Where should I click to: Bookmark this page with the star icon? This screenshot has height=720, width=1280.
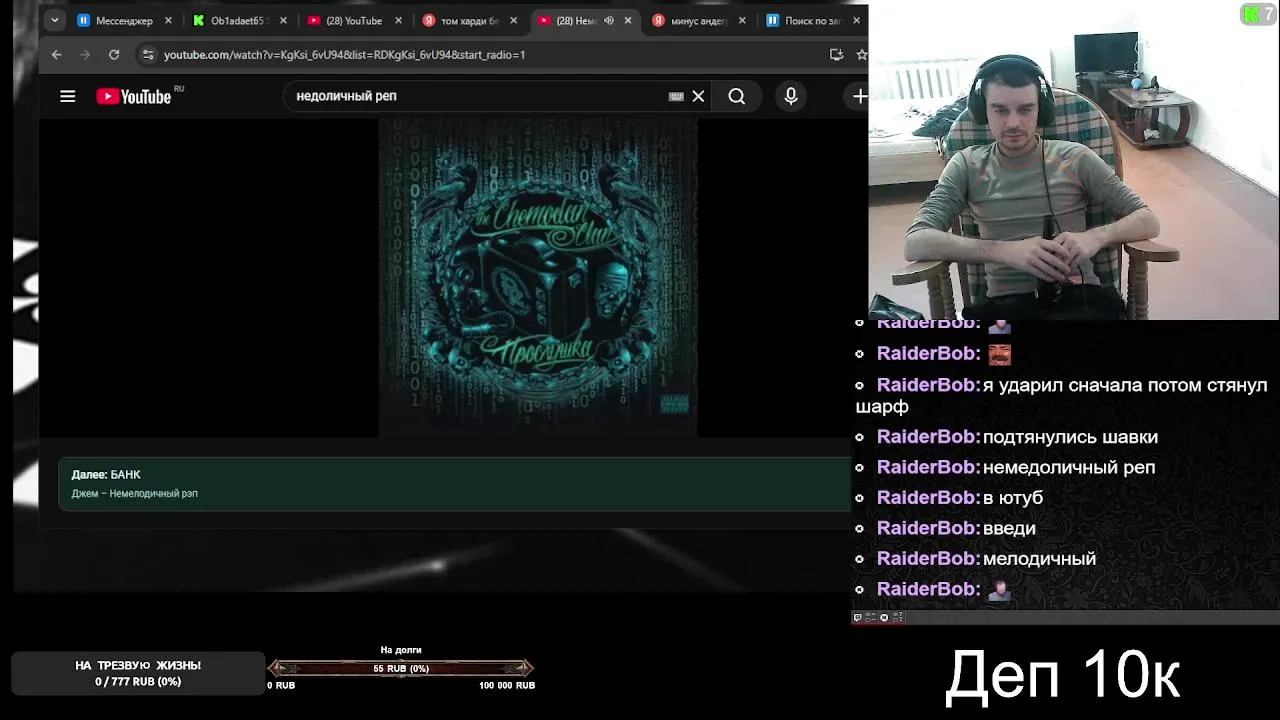pyautogui.click(x=861, y=55)
